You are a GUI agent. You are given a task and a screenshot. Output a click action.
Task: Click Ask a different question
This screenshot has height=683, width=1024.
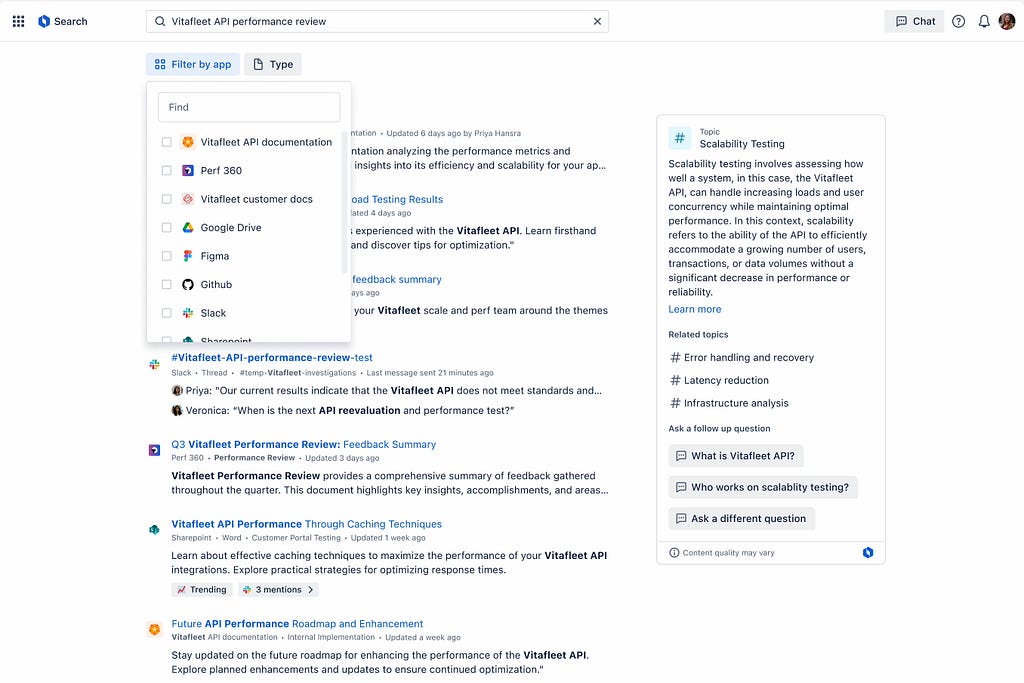coord(741,518)
